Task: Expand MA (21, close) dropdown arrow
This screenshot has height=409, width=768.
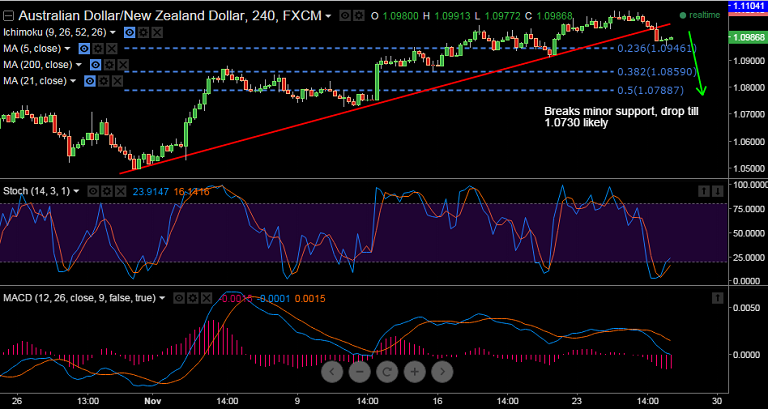Action: pyautogui.click(x=74, y=81)
